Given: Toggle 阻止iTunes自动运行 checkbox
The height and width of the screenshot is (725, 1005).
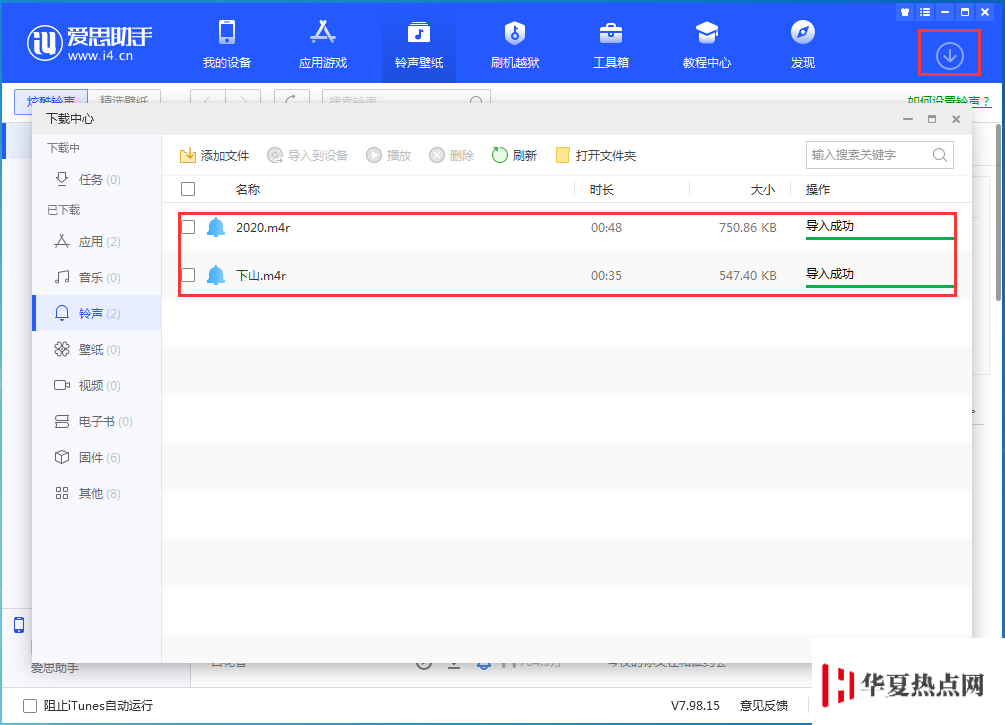Looking at the screenshot, I should (x=29, y=706).
